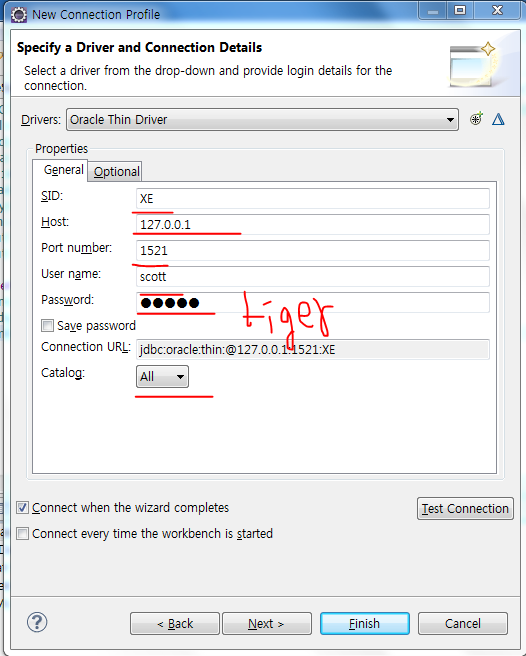Click the 'Connection URL:' label

86,347
